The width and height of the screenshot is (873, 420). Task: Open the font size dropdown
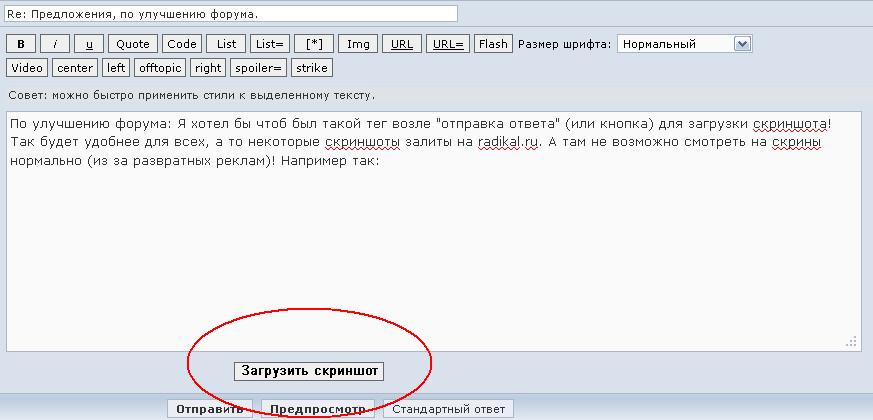tap(685, 44)
